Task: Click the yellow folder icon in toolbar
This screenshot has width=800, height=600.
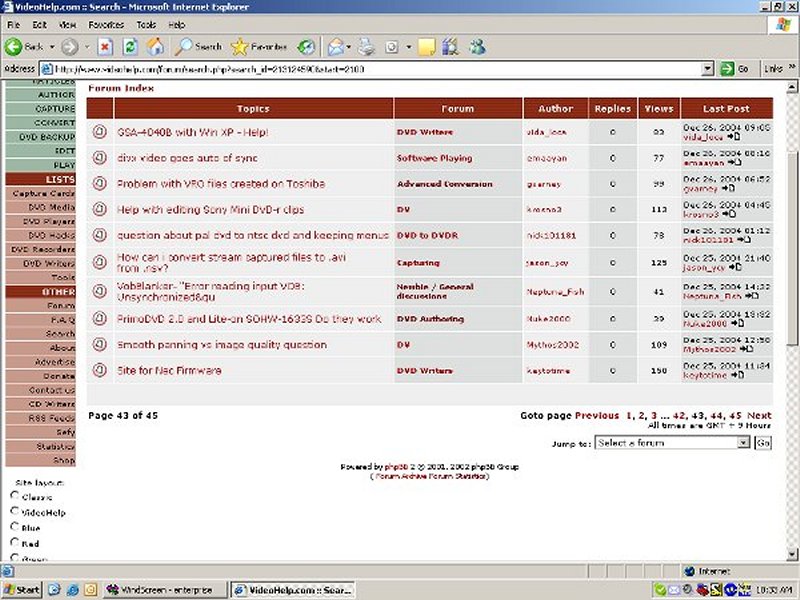Action: [x=427, y=47]
